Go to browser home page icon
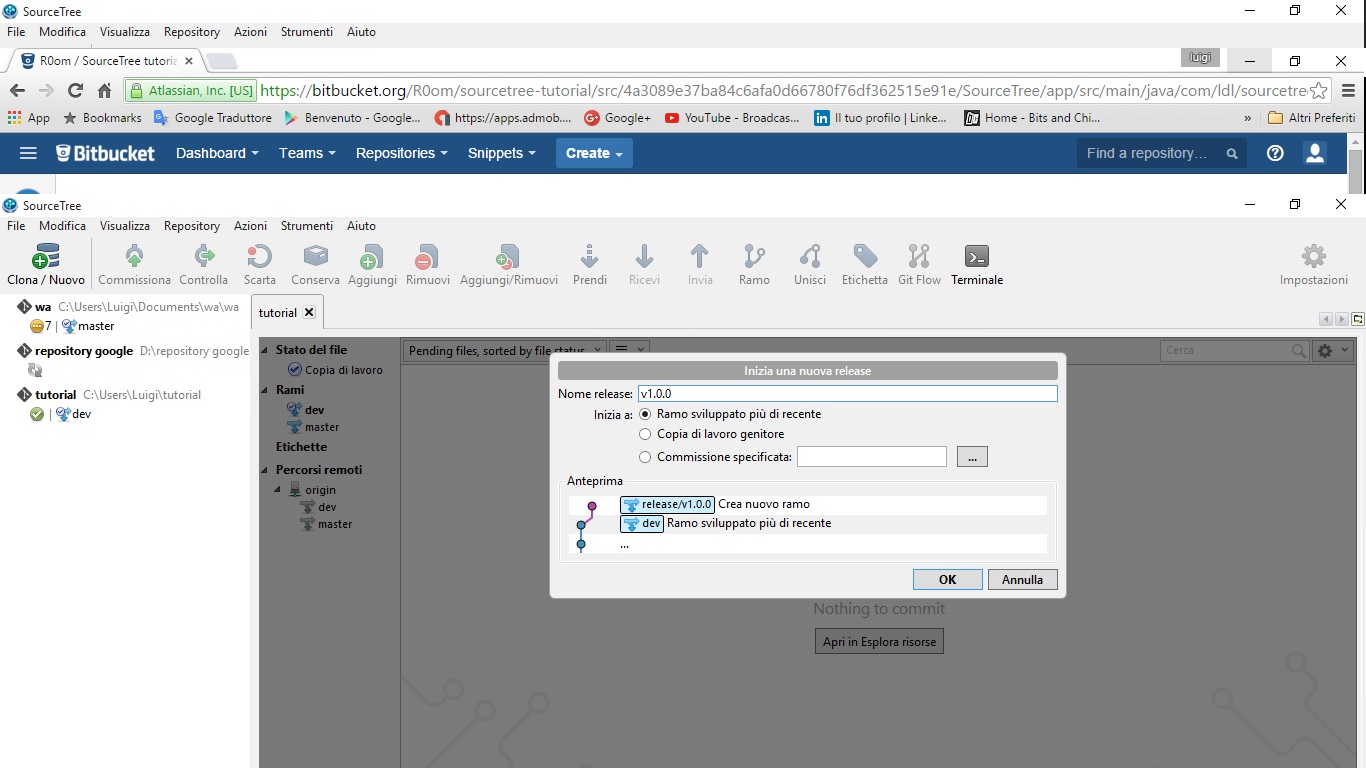This screenshot has width=1366, height=768. pyautogui.click(x=104, y=90)
